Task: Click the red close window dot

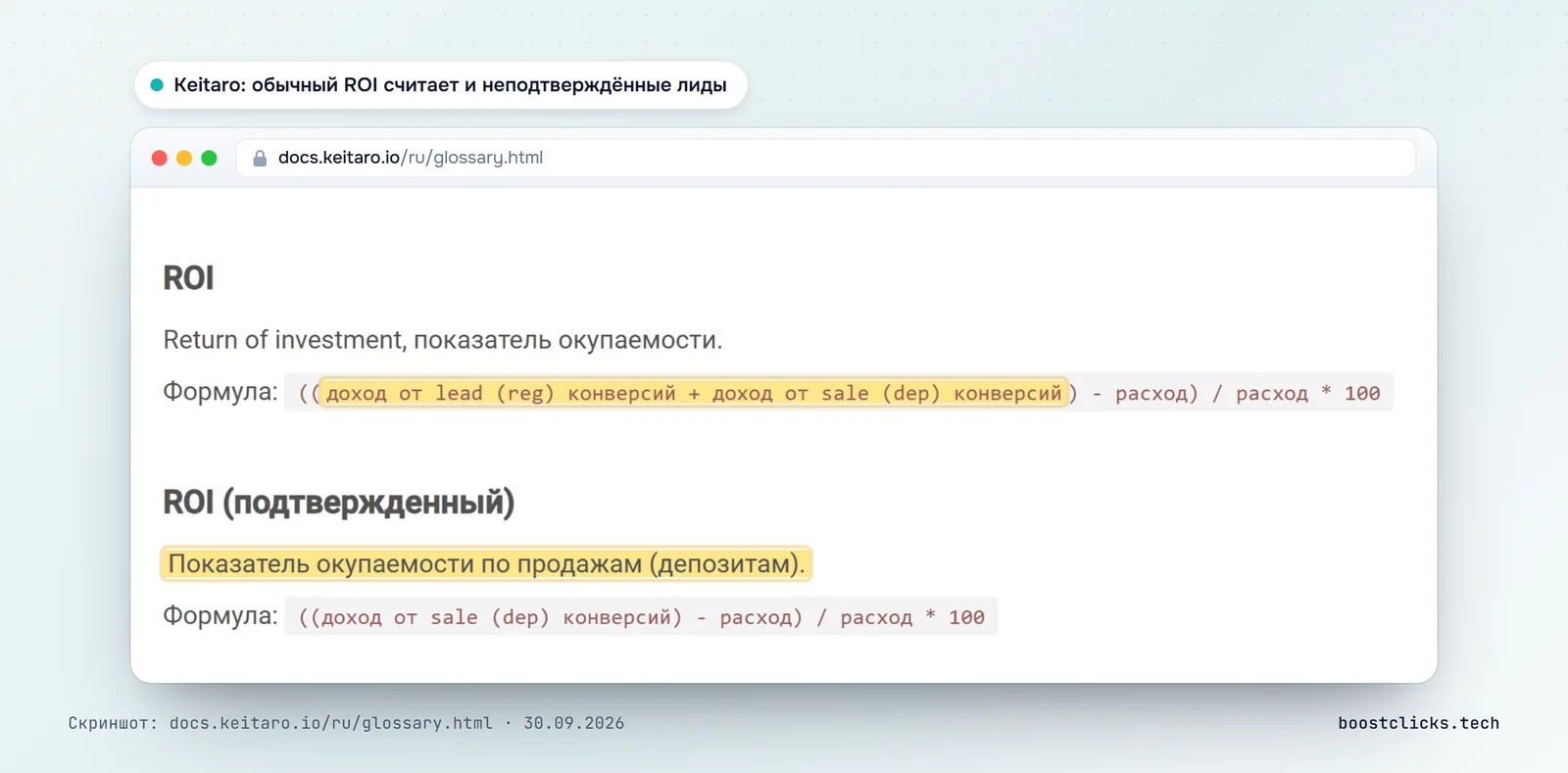Action: (160, 158)
